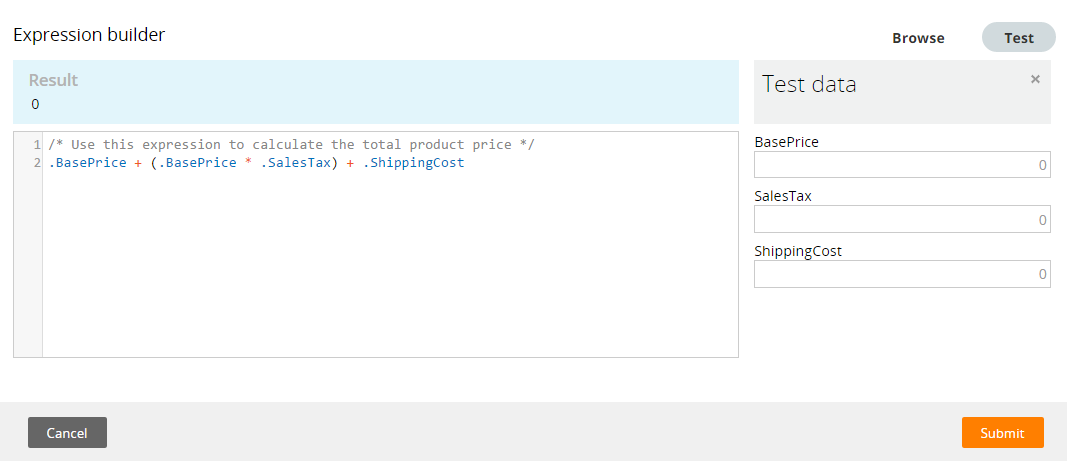This screenshot has width=1067, height=461.
Task: Click the .ShippingCost property in expression
Action: (x=414, y=163)
